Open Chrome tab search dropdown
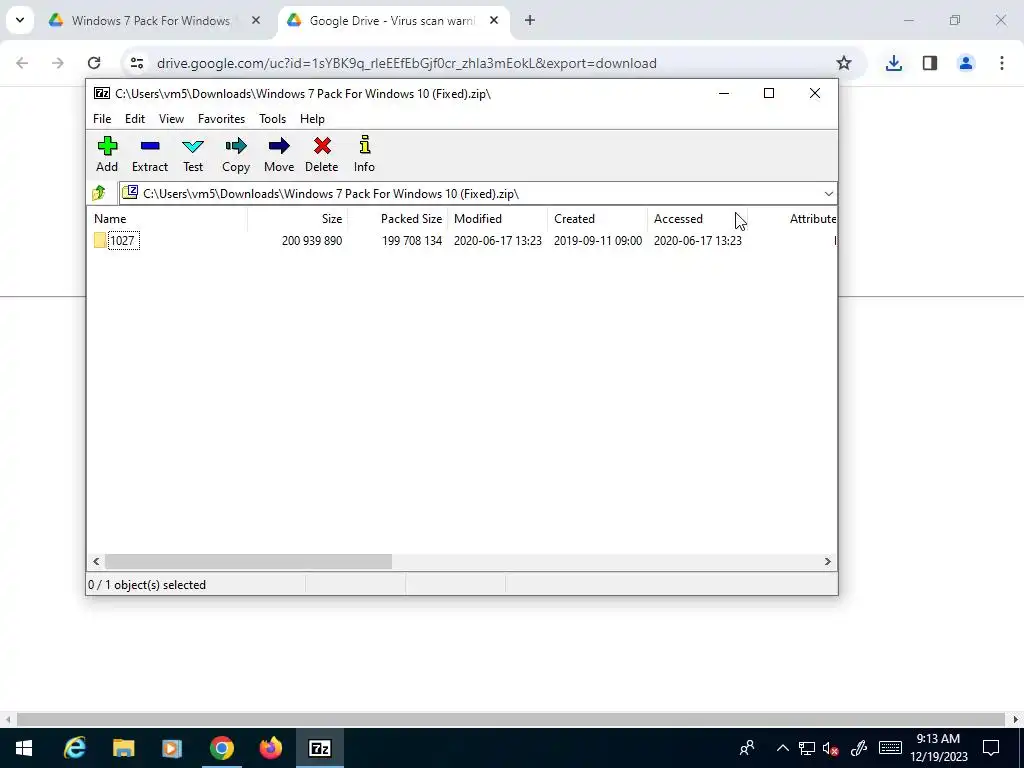The height and width of the screenshot is (768, 1024). (x=20, y=20)
